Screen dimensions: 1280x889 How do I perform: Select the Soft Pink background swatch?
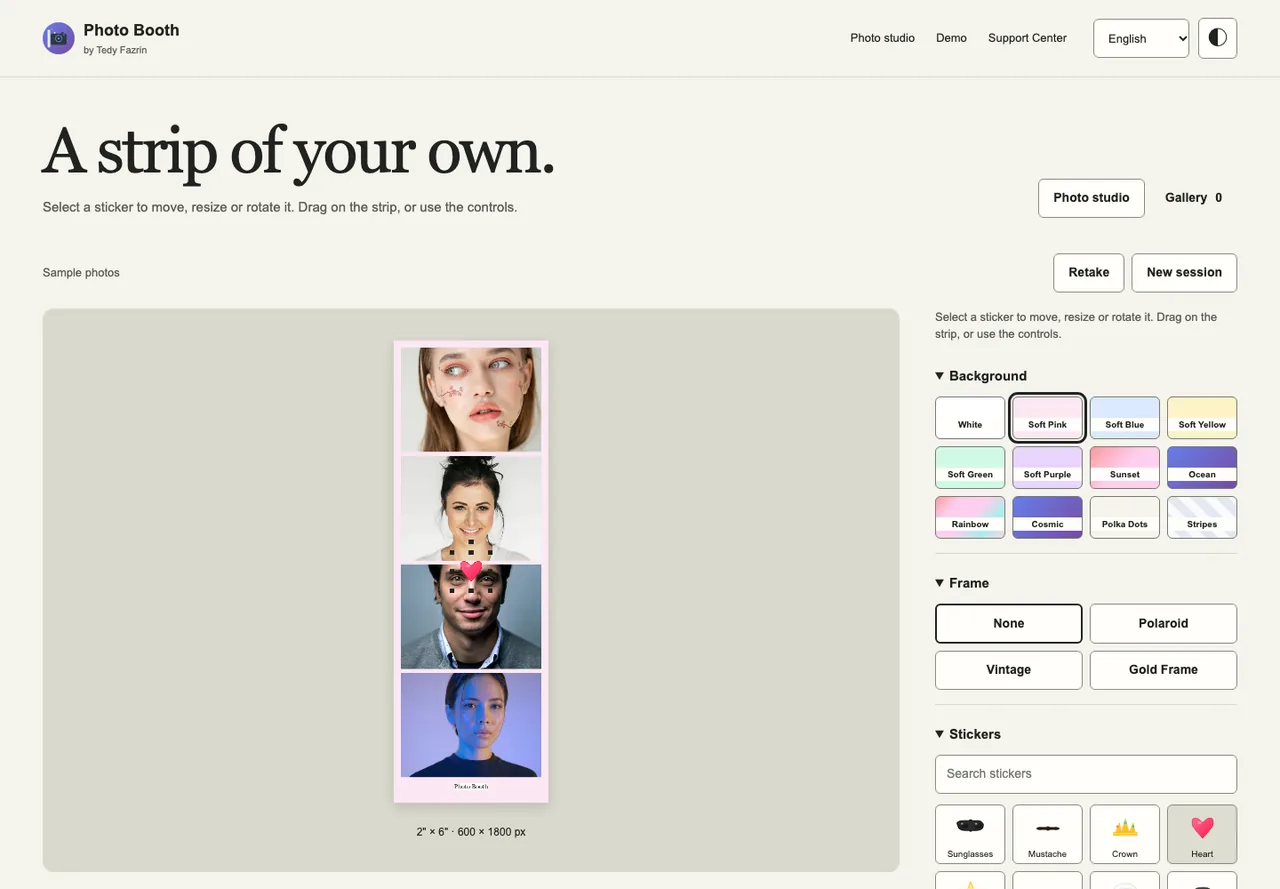[1047, 418]
